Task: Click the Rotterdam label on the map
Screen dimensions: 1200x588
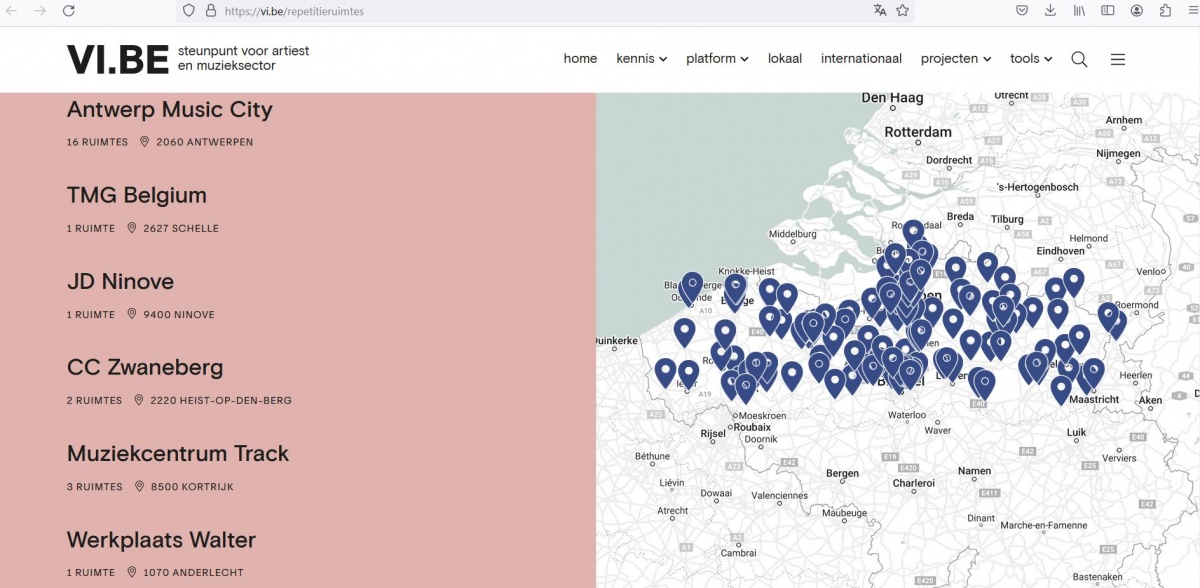Action: [917, 132]
